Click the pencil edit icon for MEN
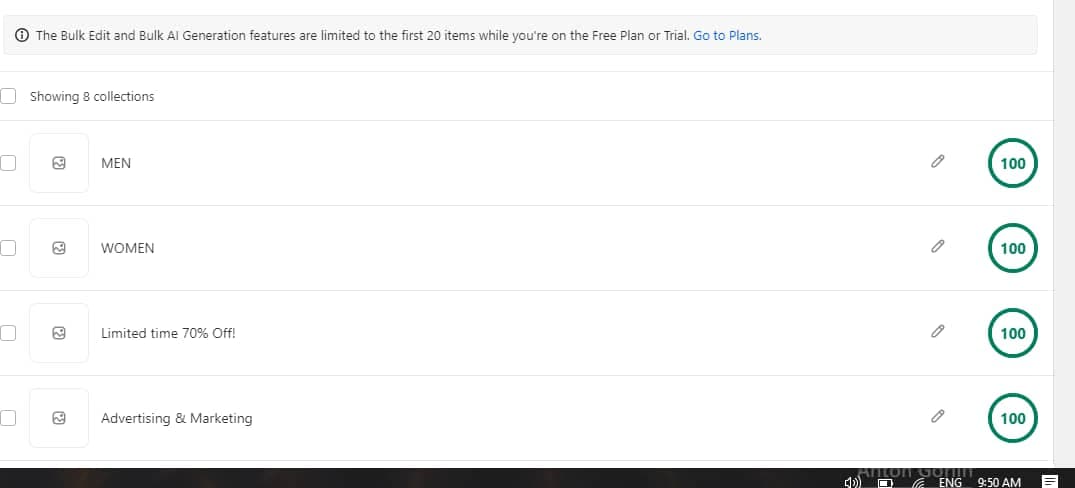The height and width of the screenshot is (488, 1075). 937,162
